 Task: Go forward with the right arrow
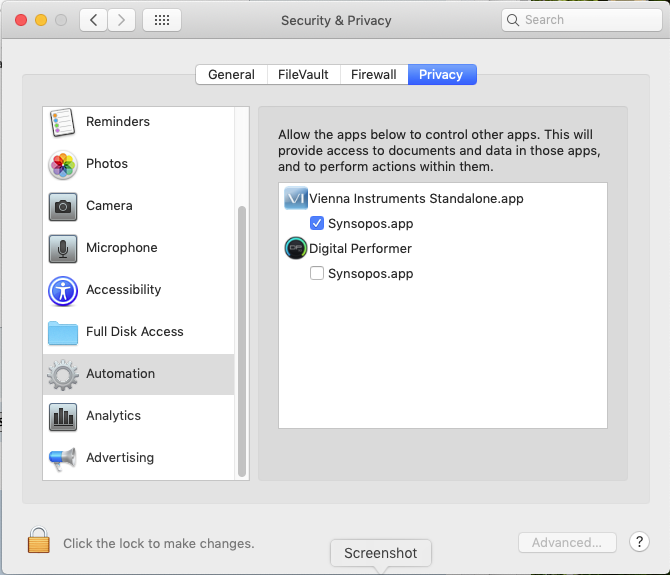point(121,20)
